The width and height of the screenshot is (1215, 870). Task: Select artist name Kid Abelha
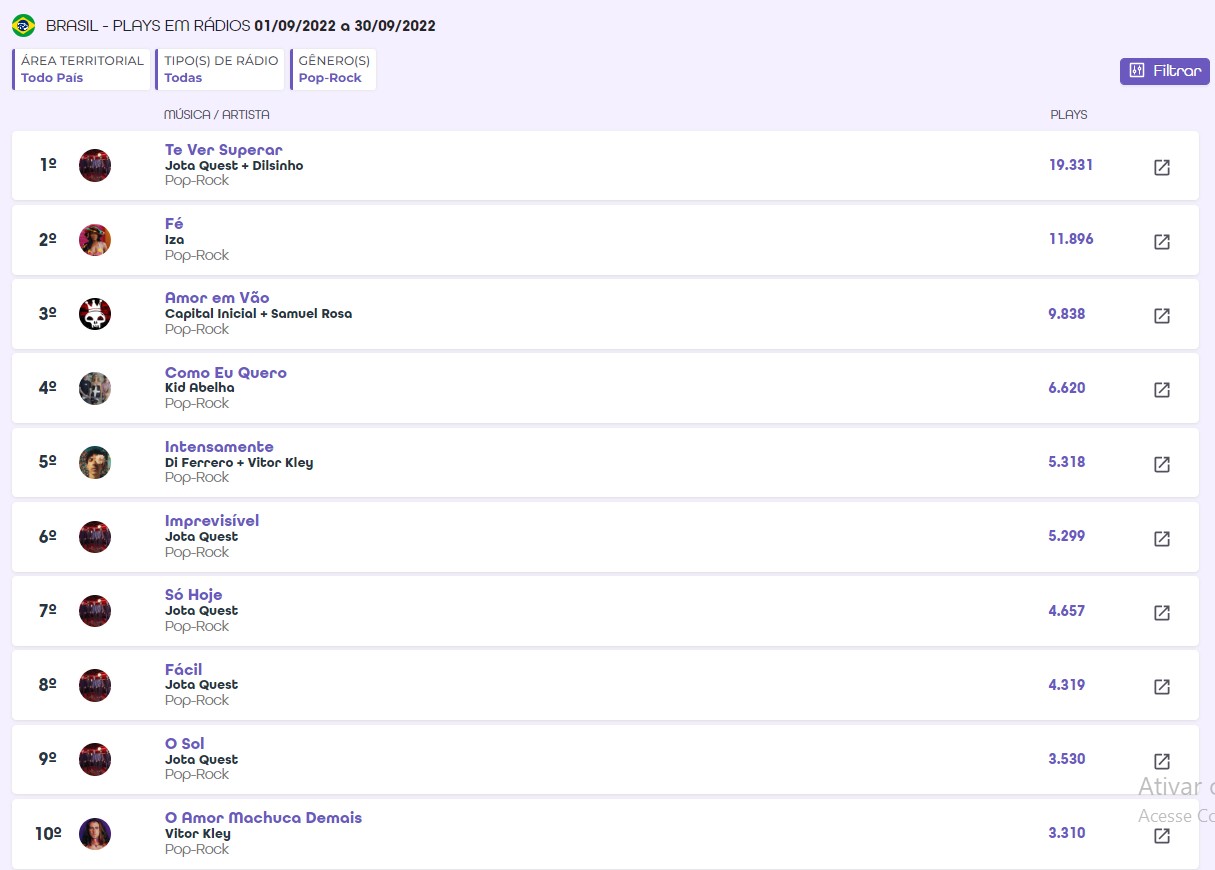coord(200,388)
